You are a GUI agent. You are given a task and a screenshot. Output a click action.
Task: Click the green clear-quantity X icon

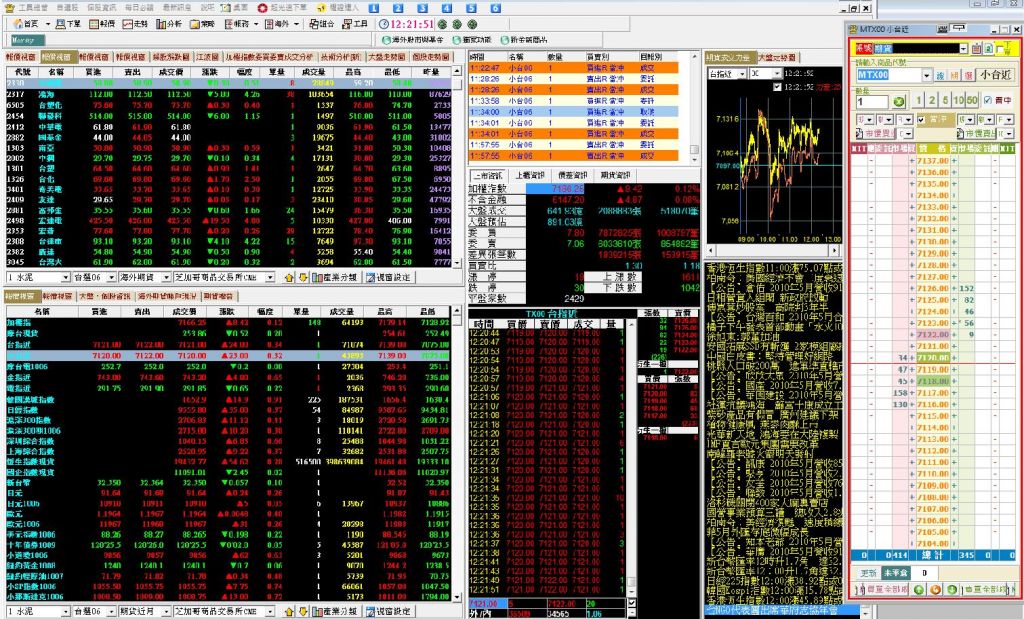[x=899, y=102]
